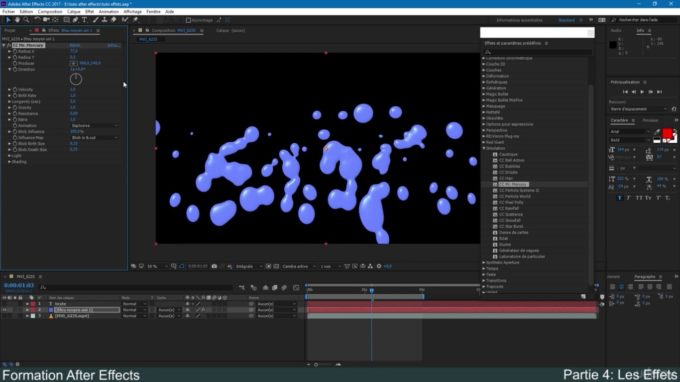Click the current time indicator in timeline

pyautogui.click(x=372, y=290)
